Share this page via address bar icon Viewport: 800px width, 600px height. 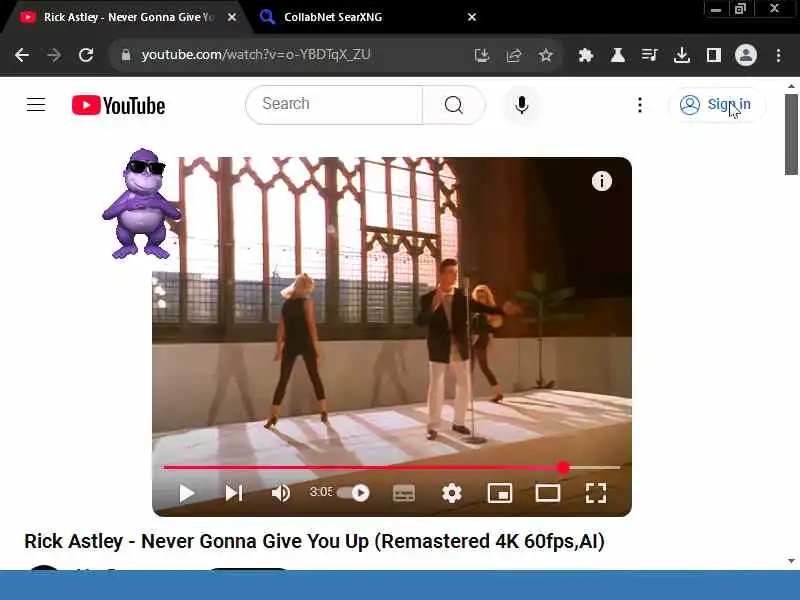tap(514, 55)
